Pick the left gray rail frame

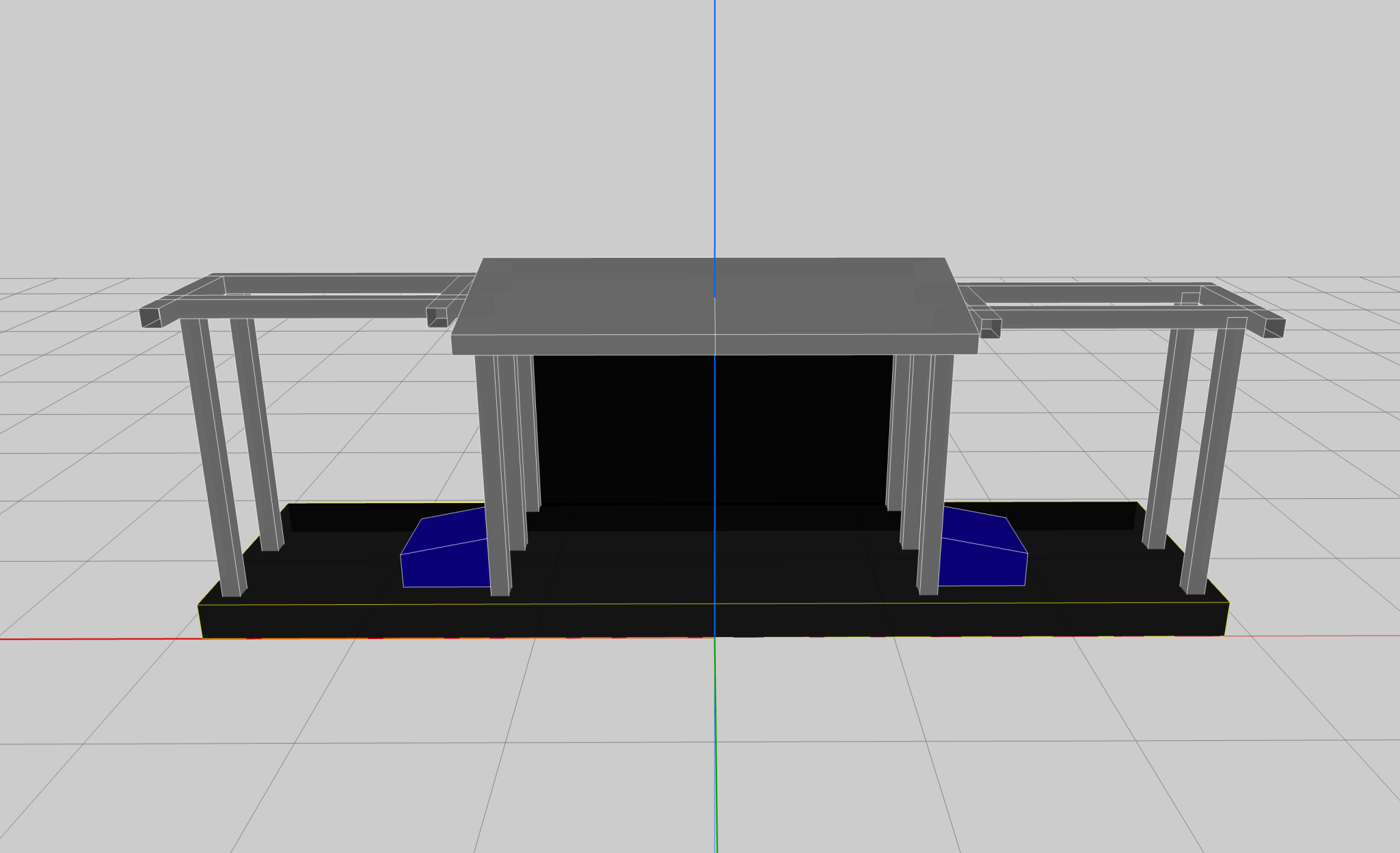tap(308, 300)
